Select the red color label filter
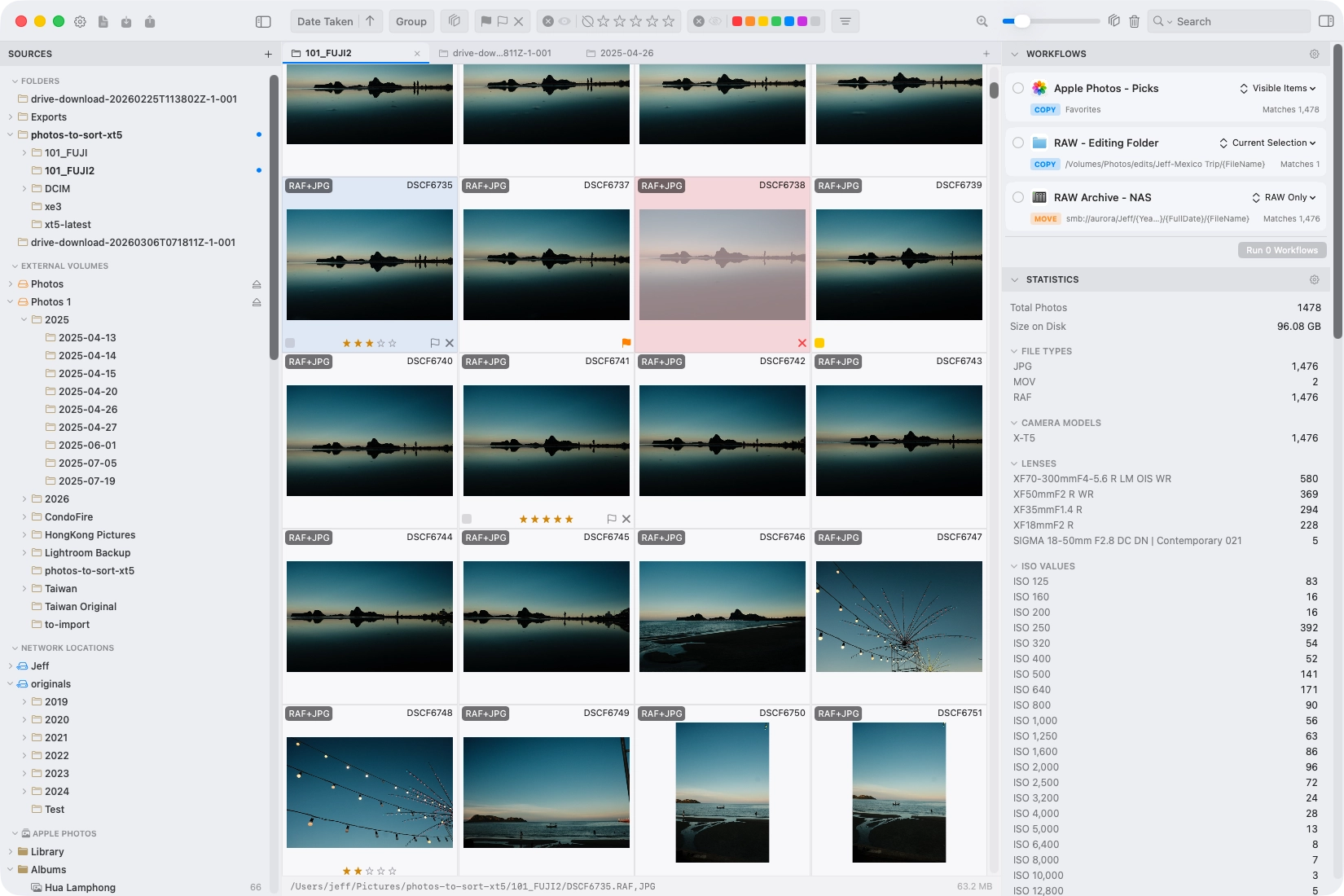1344x896 pixels. pyautogui.click(x=737, y=21)
